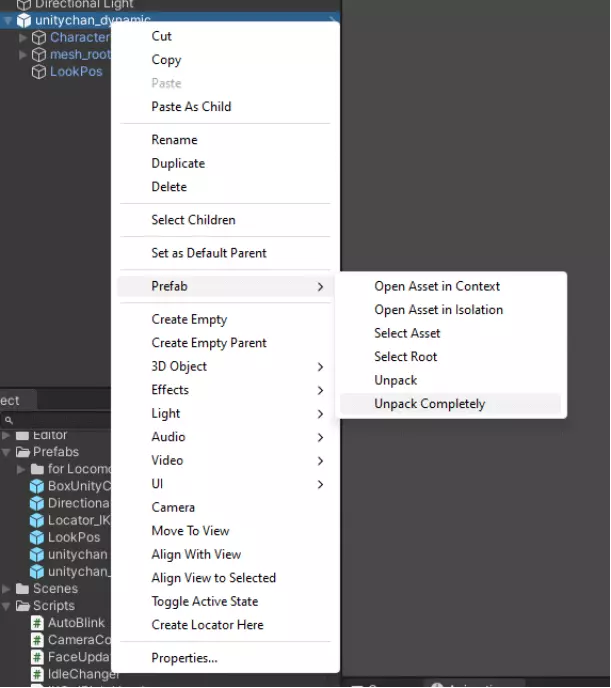Select Open Asset in Isolation
This screenshot has width=611, height=688.
point(438,310)
